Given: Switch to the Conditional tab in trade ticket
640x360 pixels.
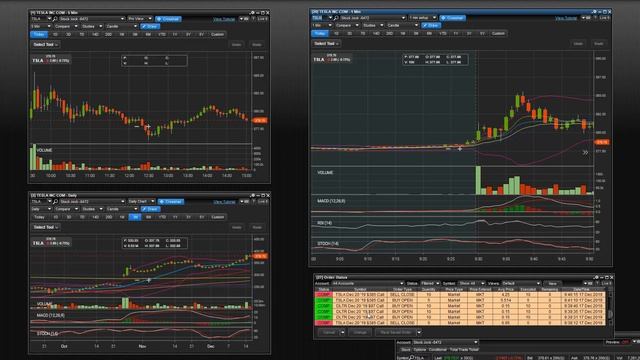Looking at the screenshot, I should 438,350.
